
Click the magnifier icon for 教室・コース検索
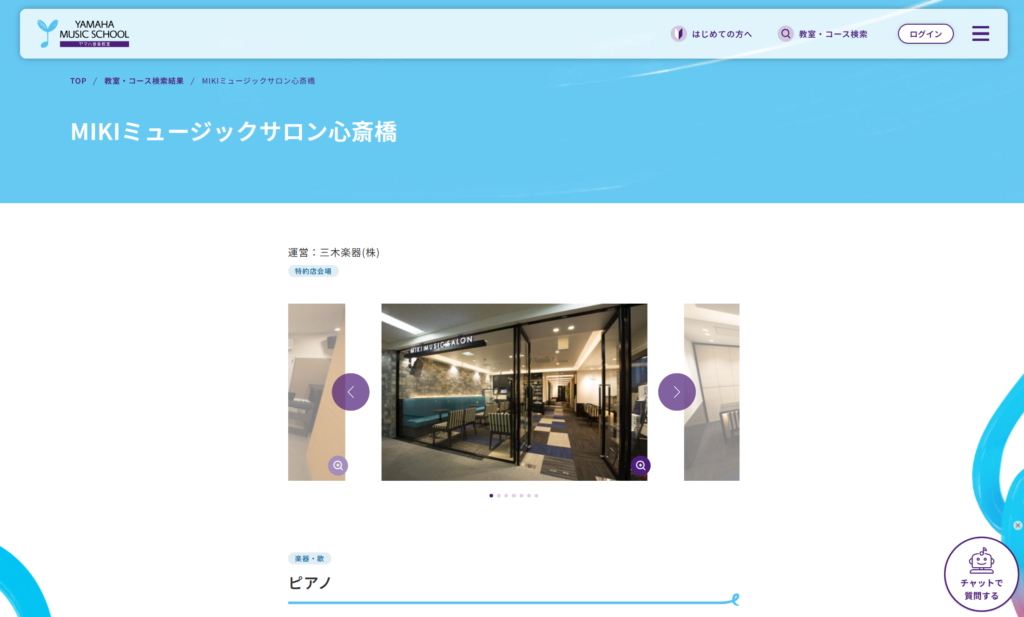786,34
